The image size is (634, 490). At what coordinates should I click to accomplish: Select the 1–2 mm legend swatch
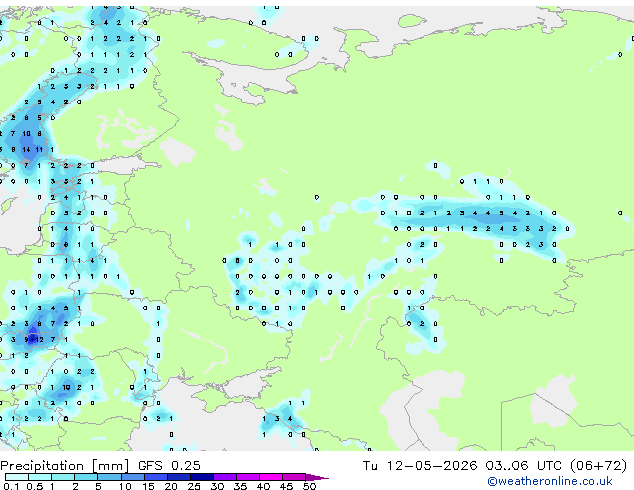pos(63,477)
